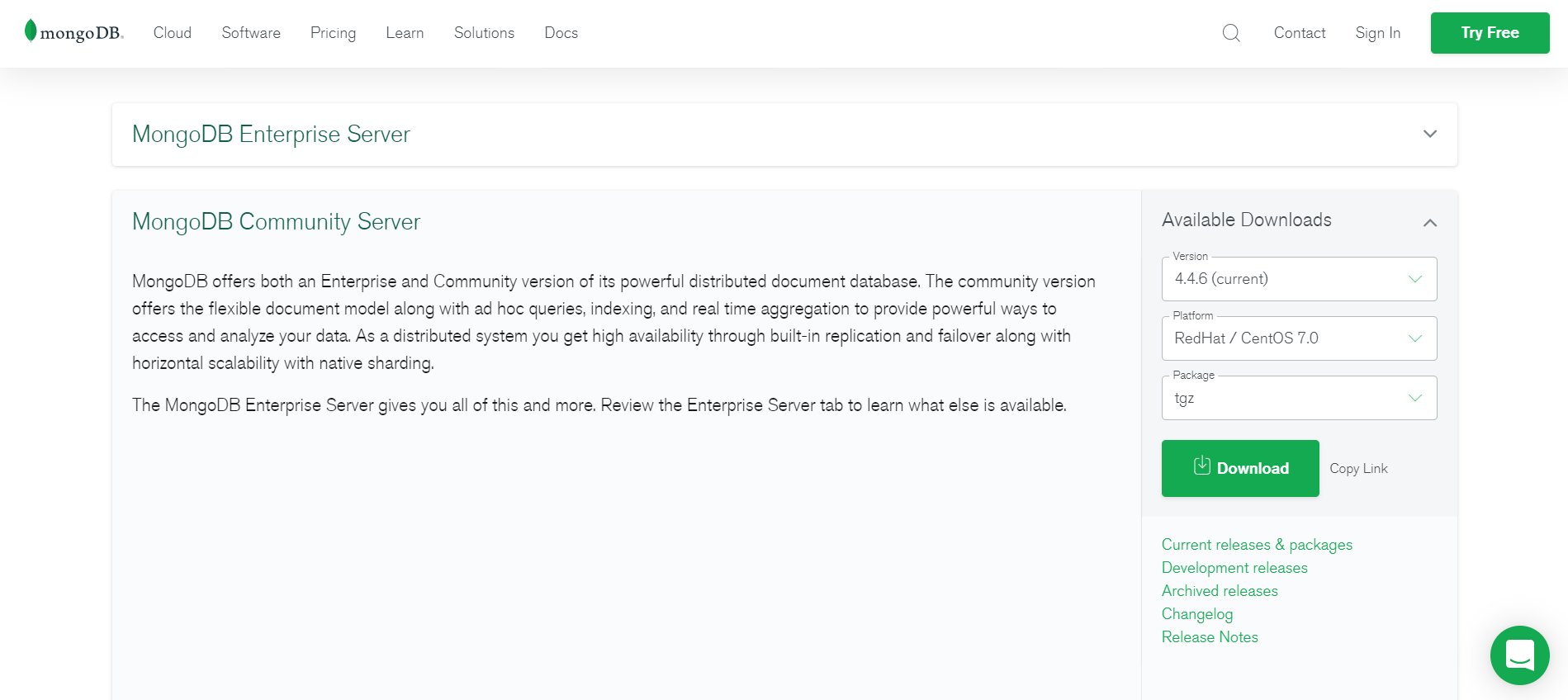Open the Development releases link

pos(1234,568)
